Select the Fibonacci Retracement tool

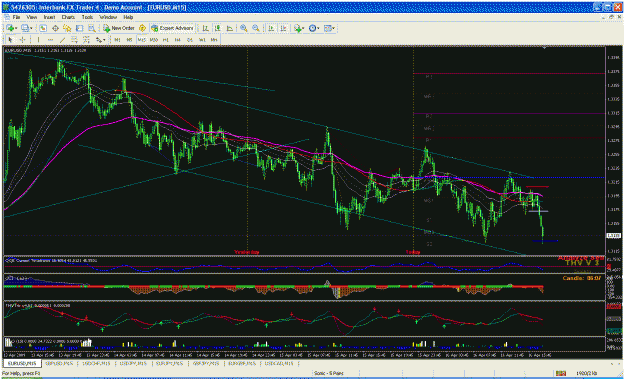[86, 40]
